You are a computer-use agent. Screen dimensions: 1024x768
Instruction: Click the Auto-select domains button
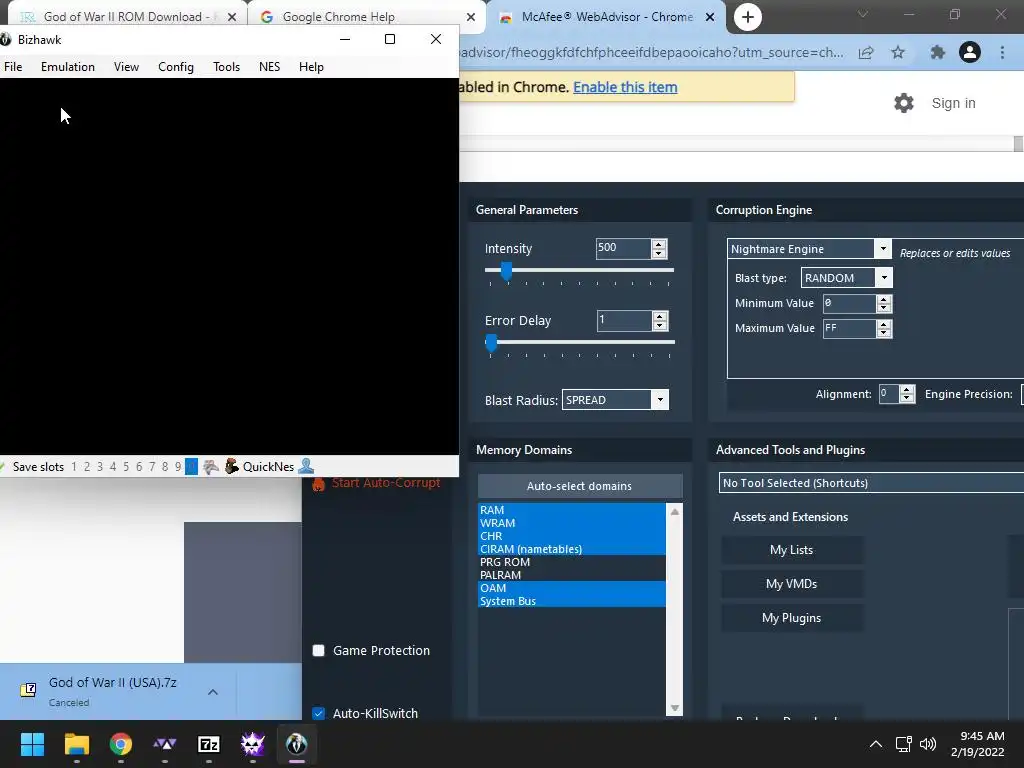(579, 486)
